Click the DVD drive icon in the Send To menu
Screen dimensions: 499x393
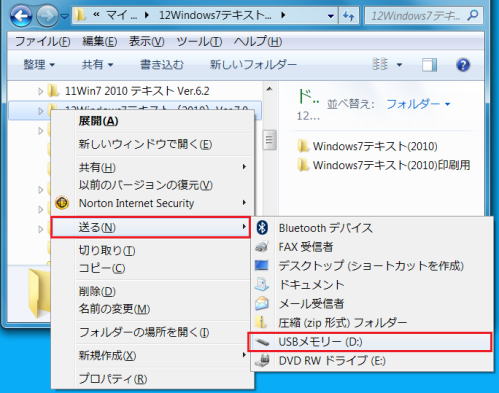tap(262, 361)
